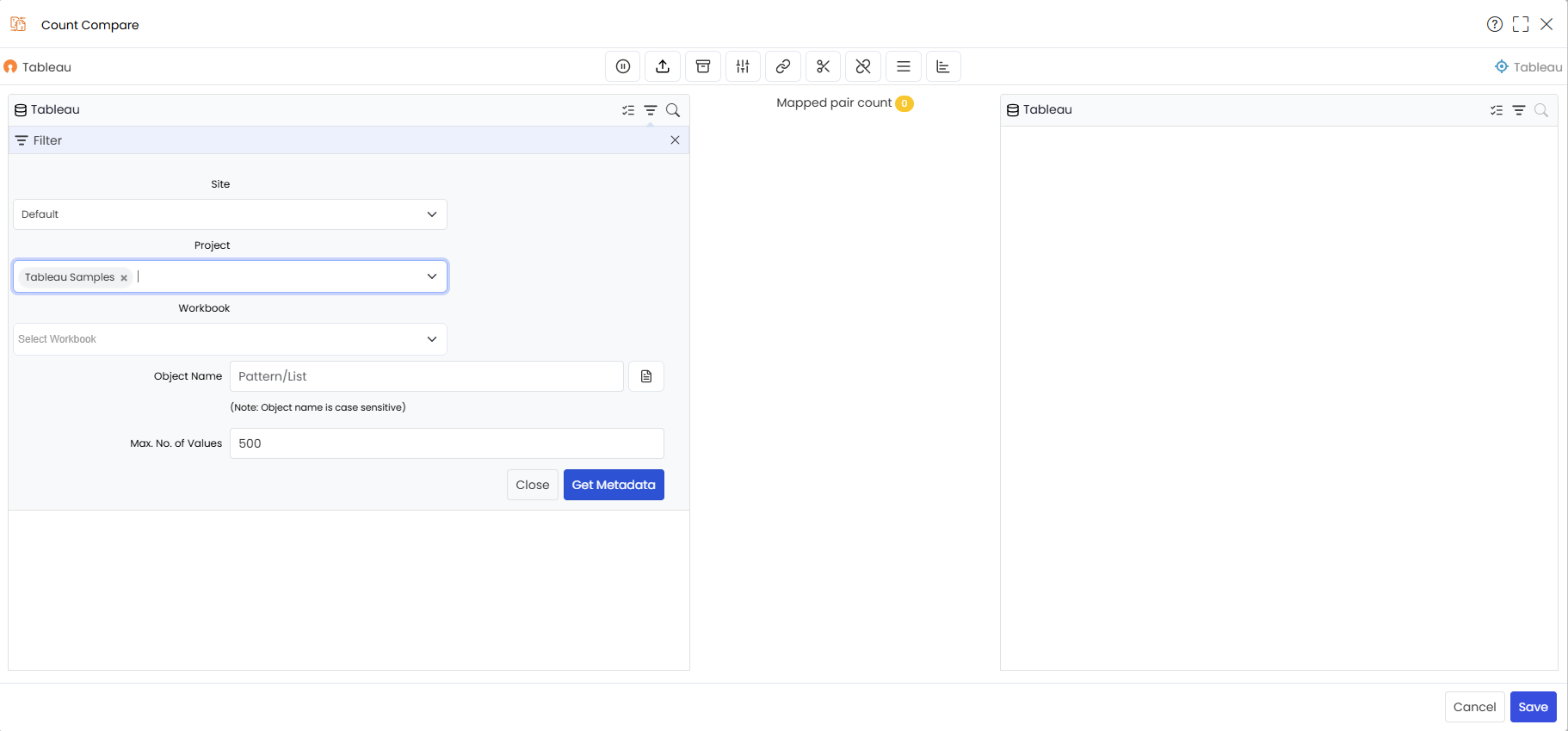Click the Max. No. of Values field
The width and height of the screenshot is (1568, 731).
coord(447,443)
